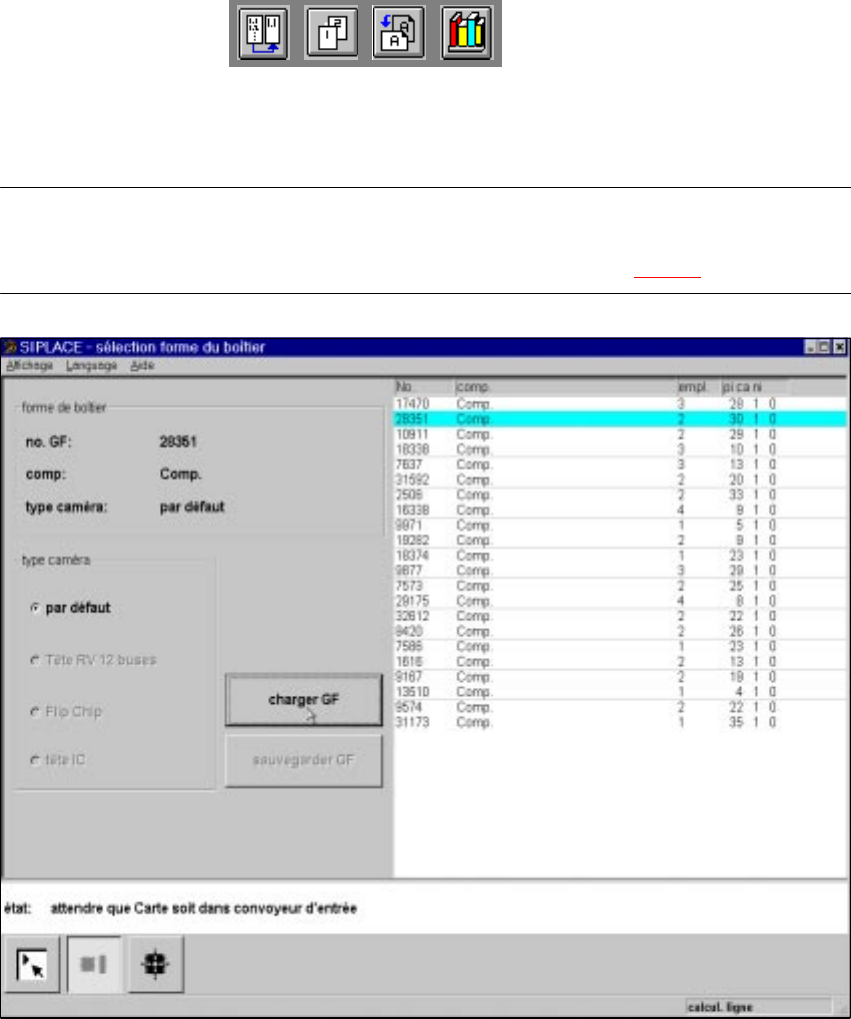851x1019 pixels.
Task: Select 'Tête RV 12 buses' option
Action: coord(94,660)
